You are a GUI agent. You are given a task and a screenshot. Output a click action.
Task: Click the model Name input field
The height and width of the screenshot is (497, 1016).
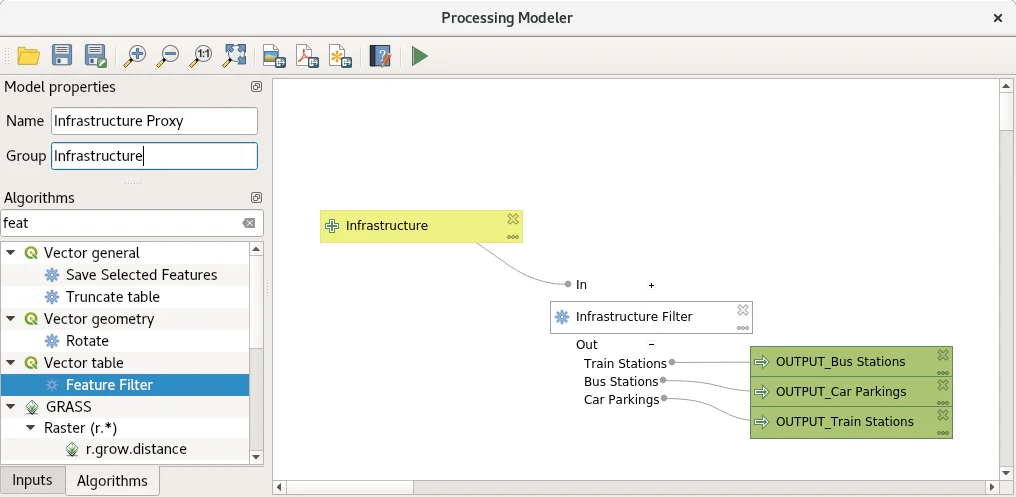point(154,121)
